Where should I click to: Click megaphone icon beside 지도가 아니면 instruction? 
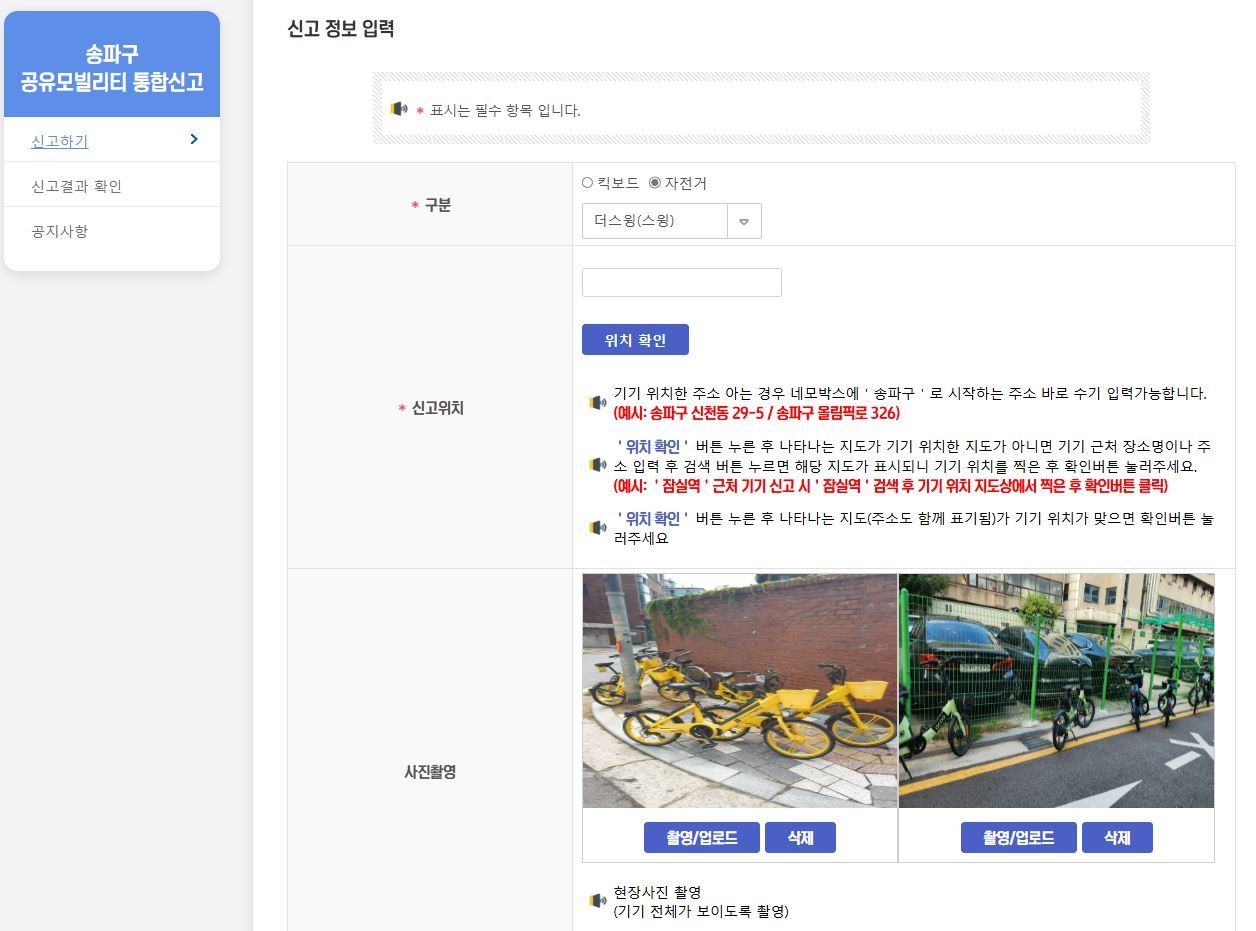[x=598, y=465]
